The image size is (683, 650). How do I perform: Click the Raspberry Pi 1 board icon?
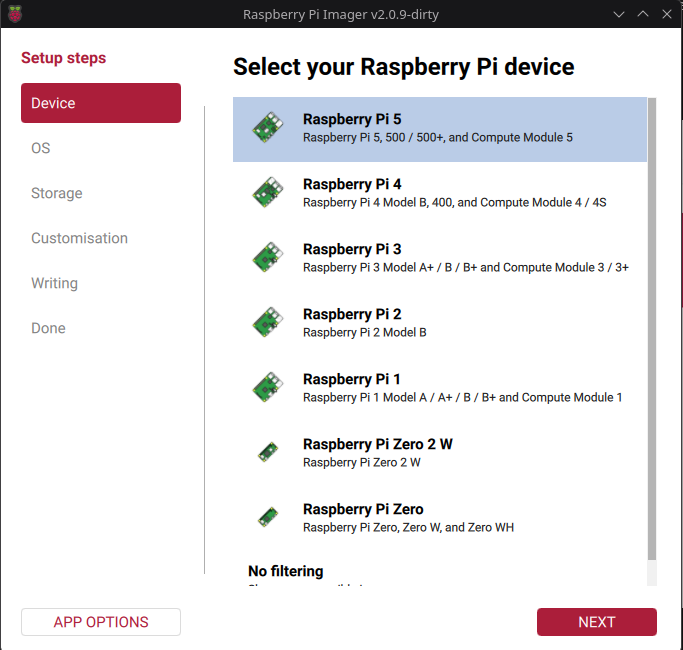(x=267, y=387)
